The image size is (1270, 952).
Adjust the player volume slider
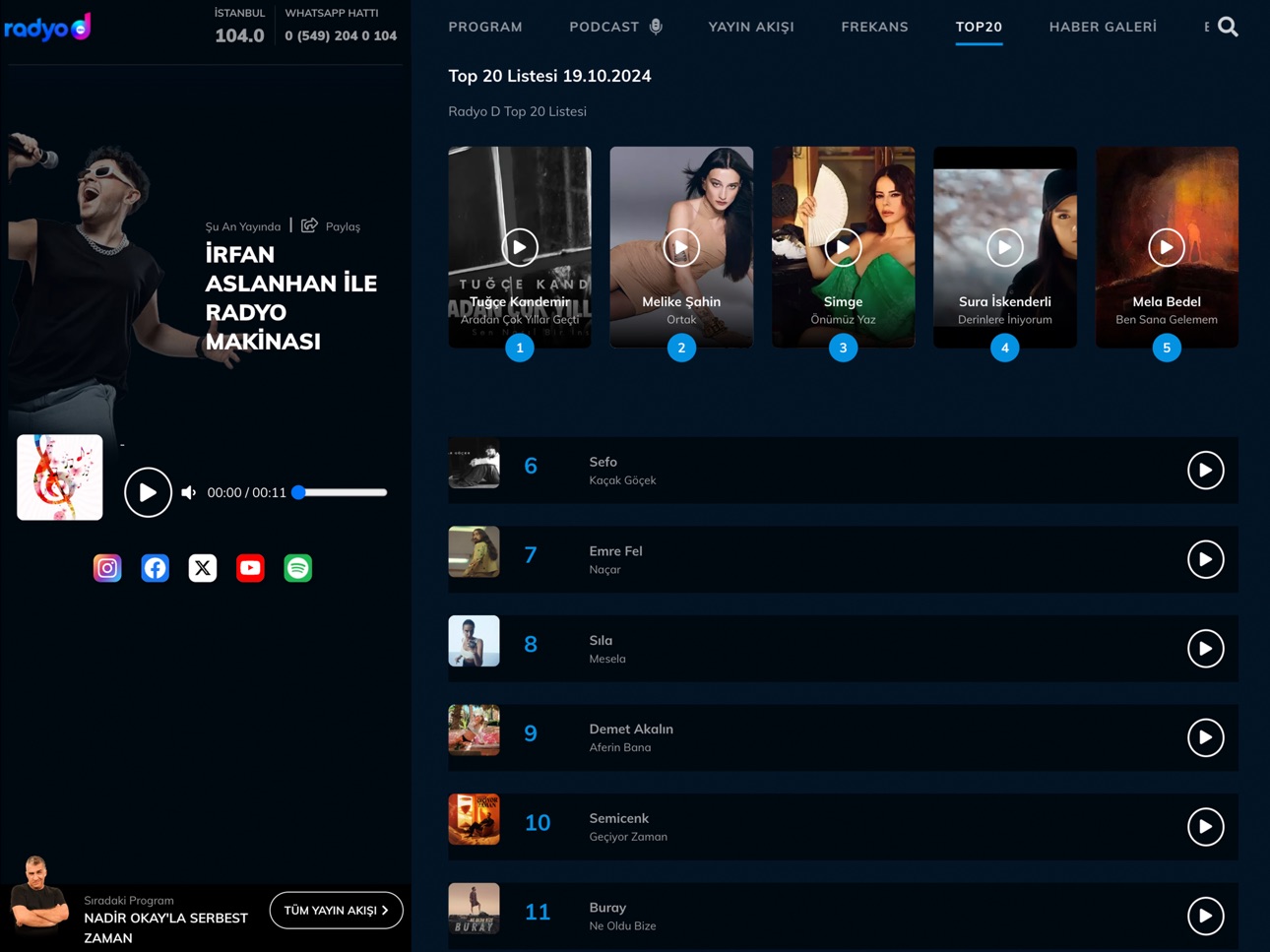[339, 492]
